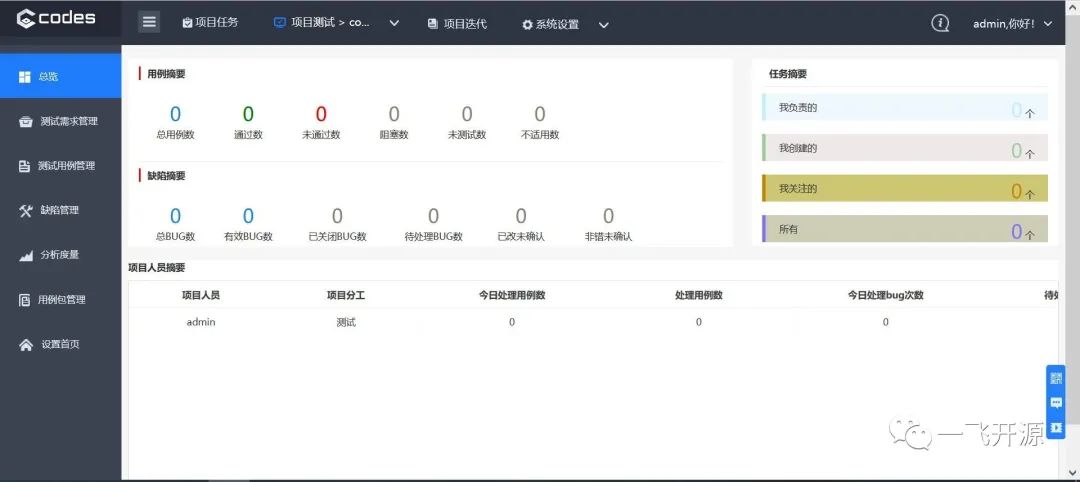Click the 设置首页 home icon
The width and height of the screenshot is (1080, 482).
click(x=25, y=345)
